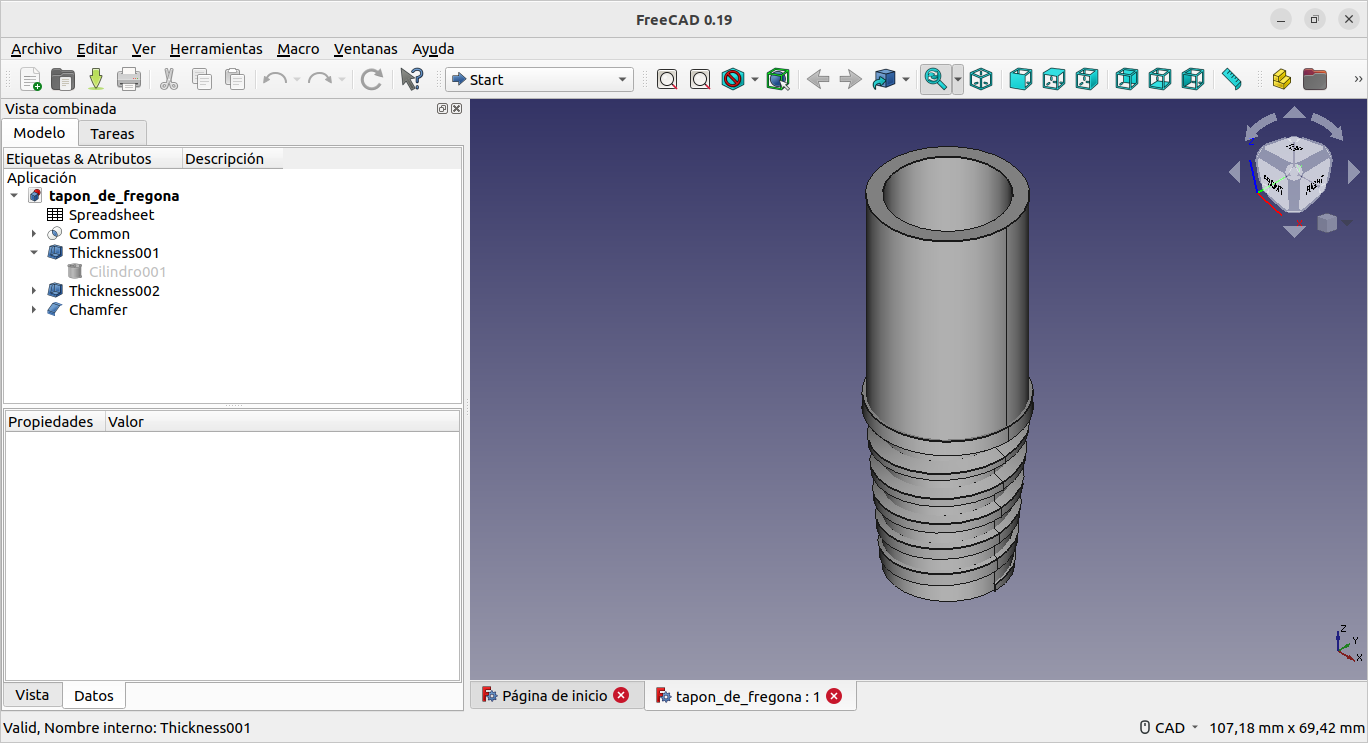Image resolution: width=1368 pixels, height=743 pixels.
Task: Select the Spreadsheet item in the tree
Action: (111, 215)
